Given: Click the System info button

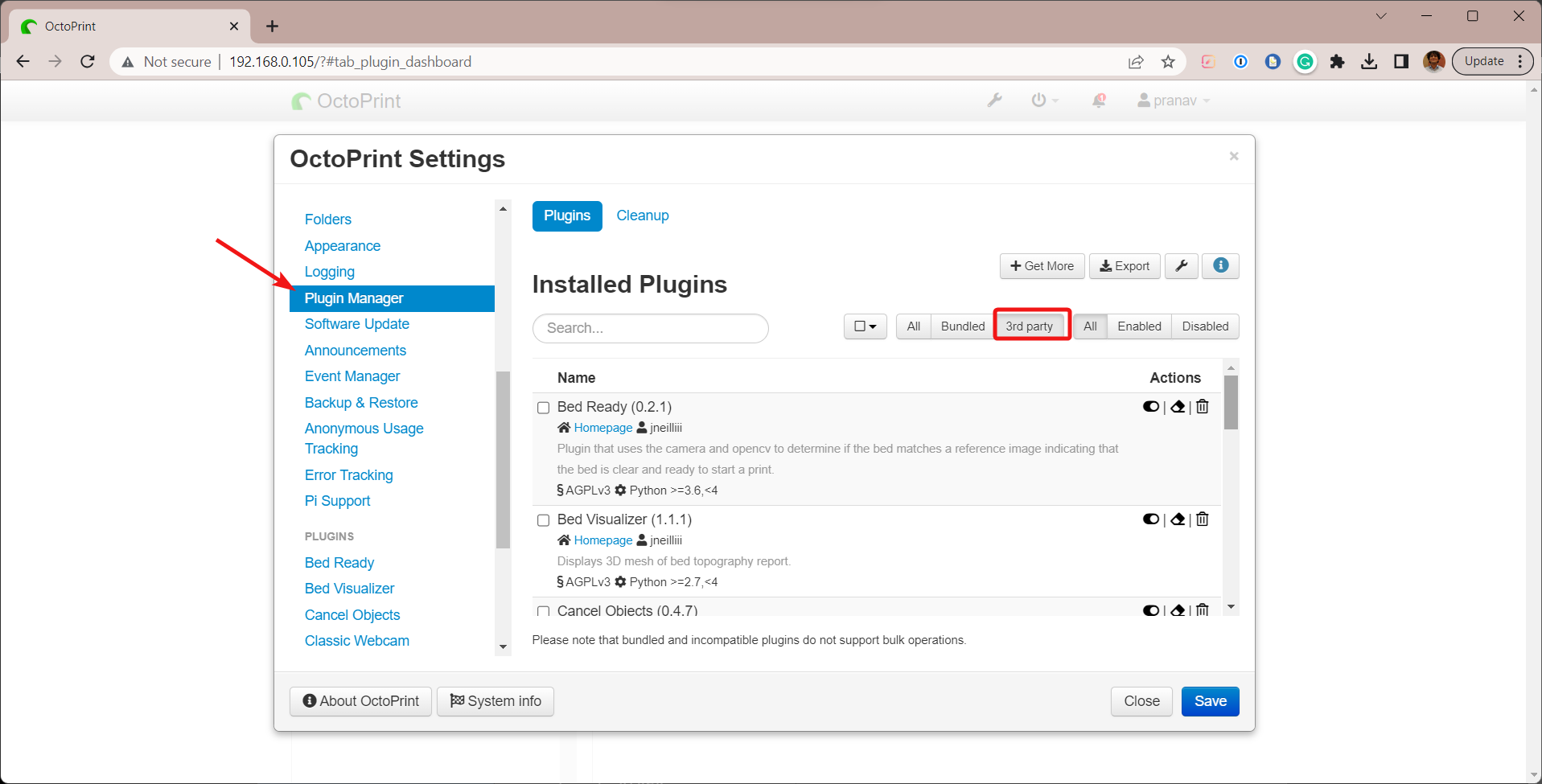Looking at the screenshot, I should 495,701.
